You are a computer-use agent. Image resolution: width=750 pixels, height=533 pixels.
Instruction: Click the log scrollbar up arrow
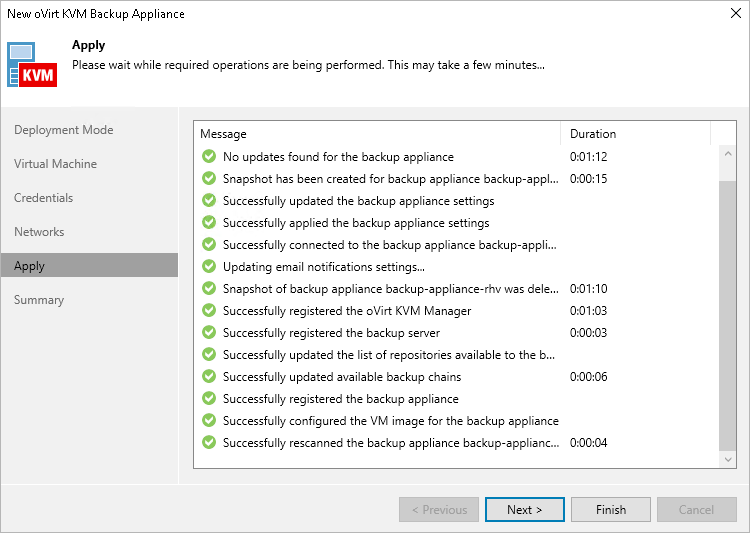click(728, 154)
